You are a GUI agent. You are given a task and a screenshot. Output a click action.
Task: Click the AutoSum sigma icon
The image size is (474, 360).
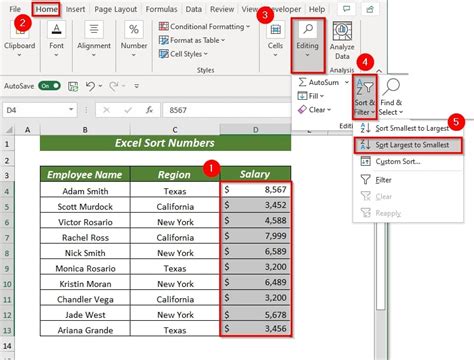pyautogui.click(x=302, y=82)
